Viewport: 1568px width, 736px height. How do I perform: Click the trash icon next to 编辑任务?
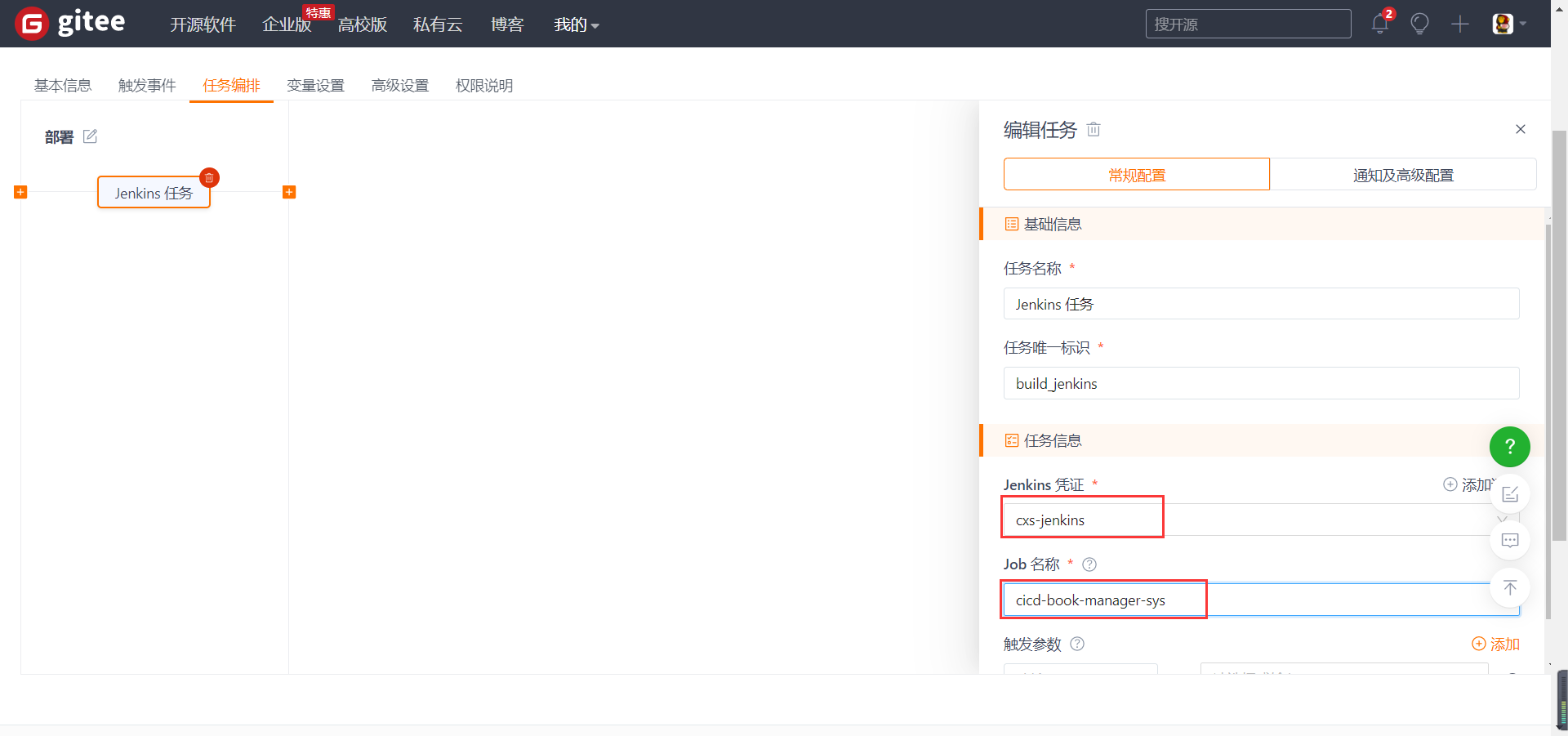point(1094,129)
